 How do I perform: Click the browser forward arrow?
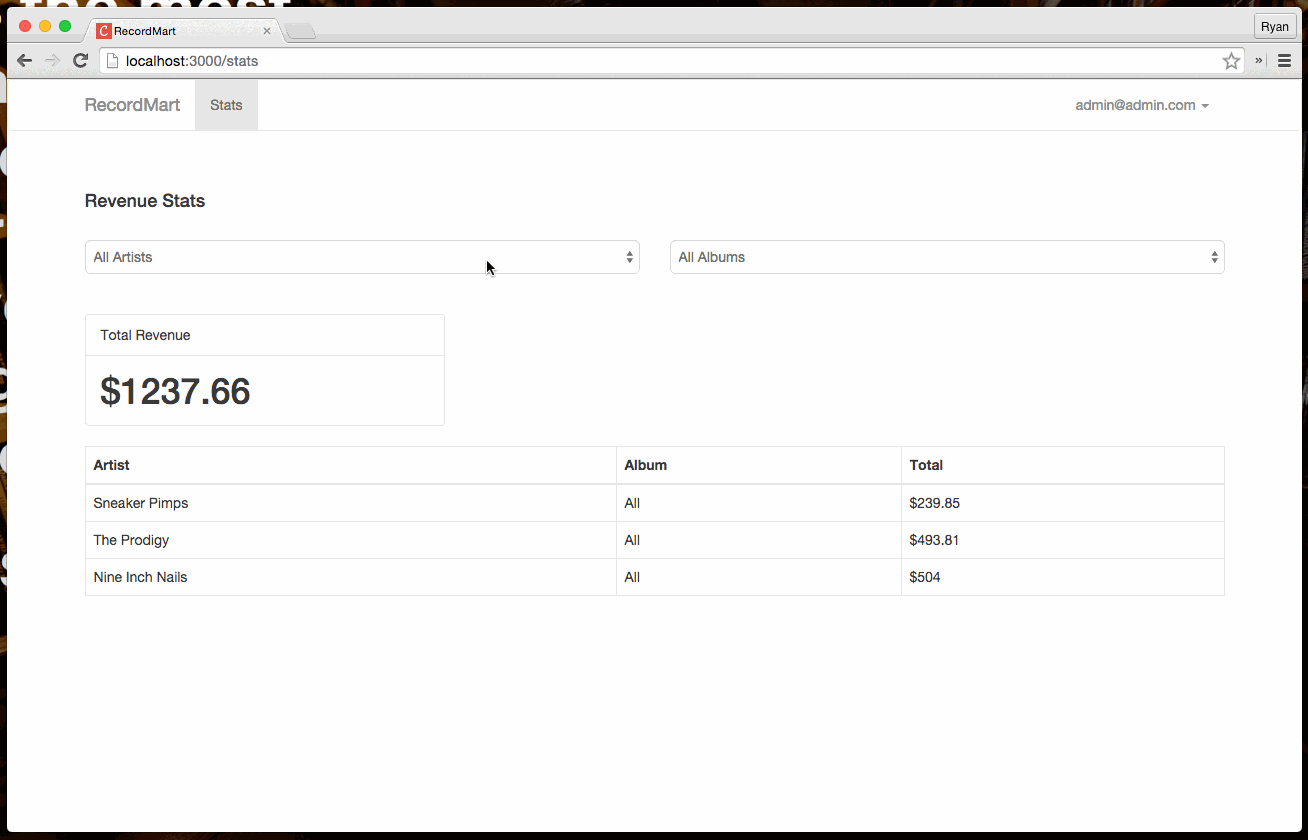[x=52, y=61]
